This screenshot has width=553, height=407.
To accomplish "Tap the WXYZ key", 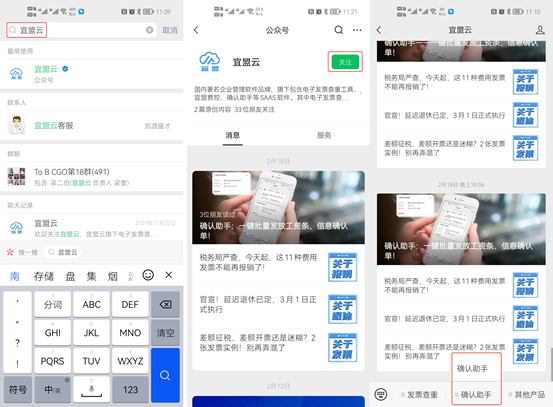I will coord(130,361).
